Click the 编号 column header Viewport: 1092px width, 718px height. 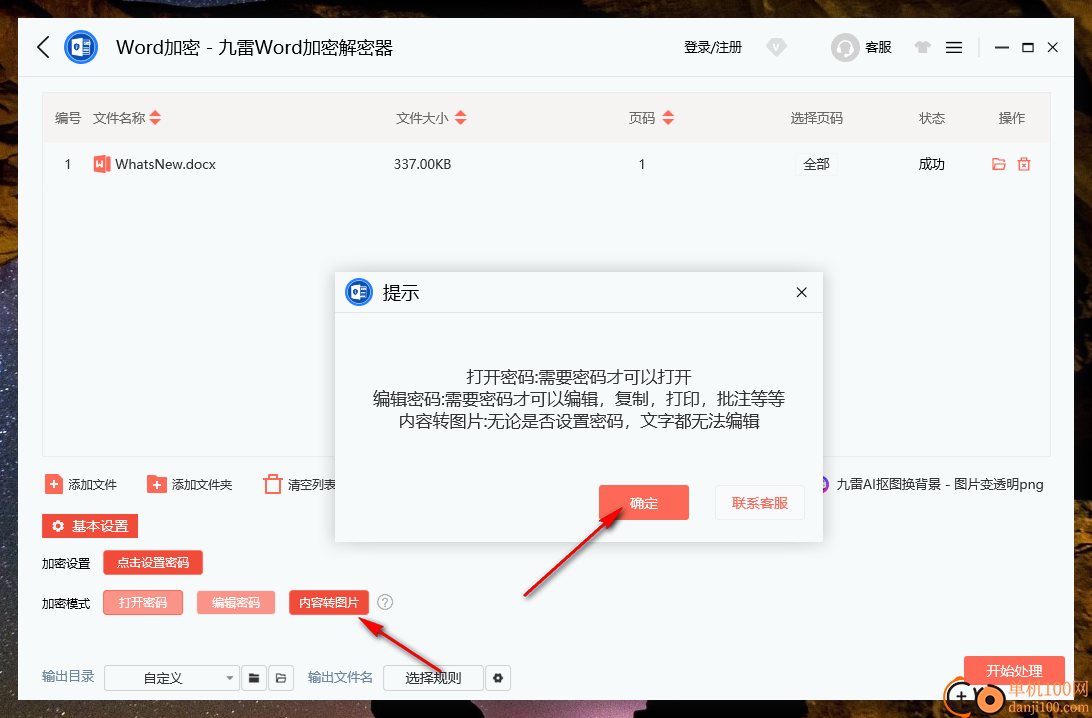(x=68, y=118)
